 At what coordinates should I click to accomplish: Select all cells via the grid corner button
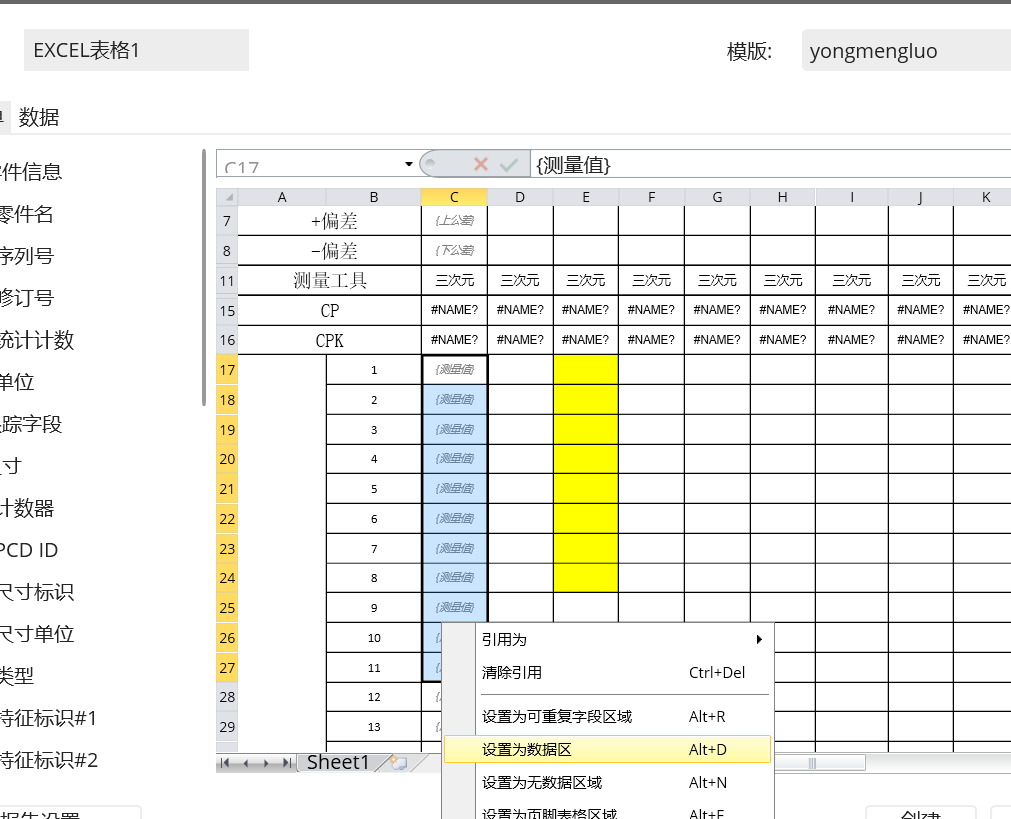coord(226,196)
